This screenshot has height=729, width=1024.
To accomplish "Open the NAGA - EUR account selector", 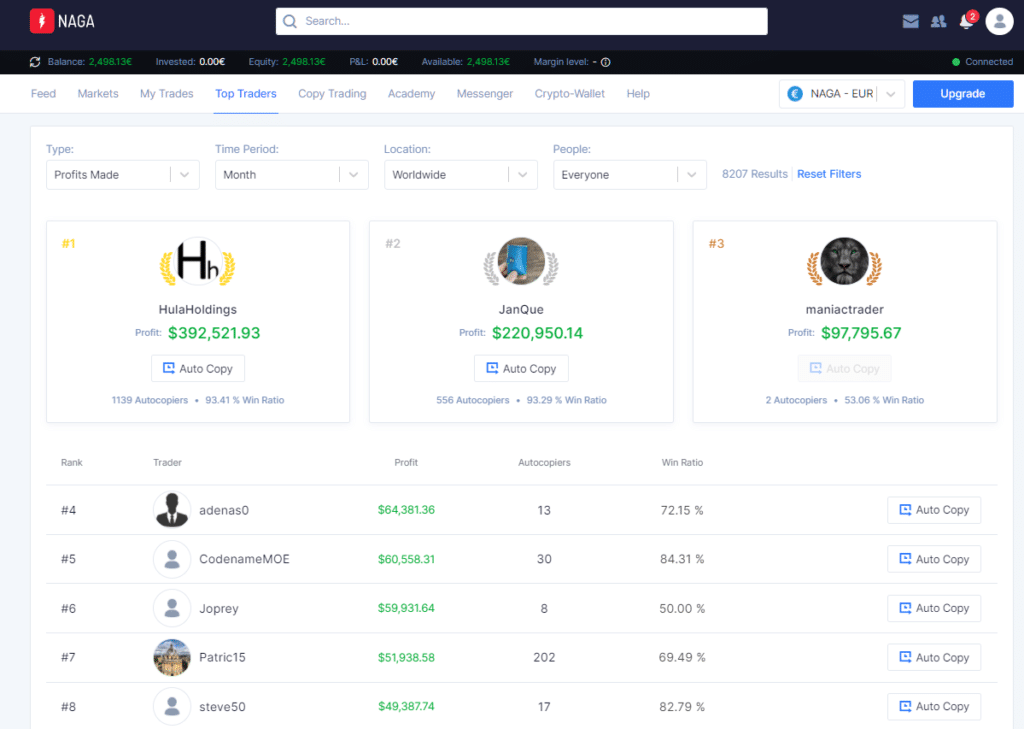I will tap(841, 93).
